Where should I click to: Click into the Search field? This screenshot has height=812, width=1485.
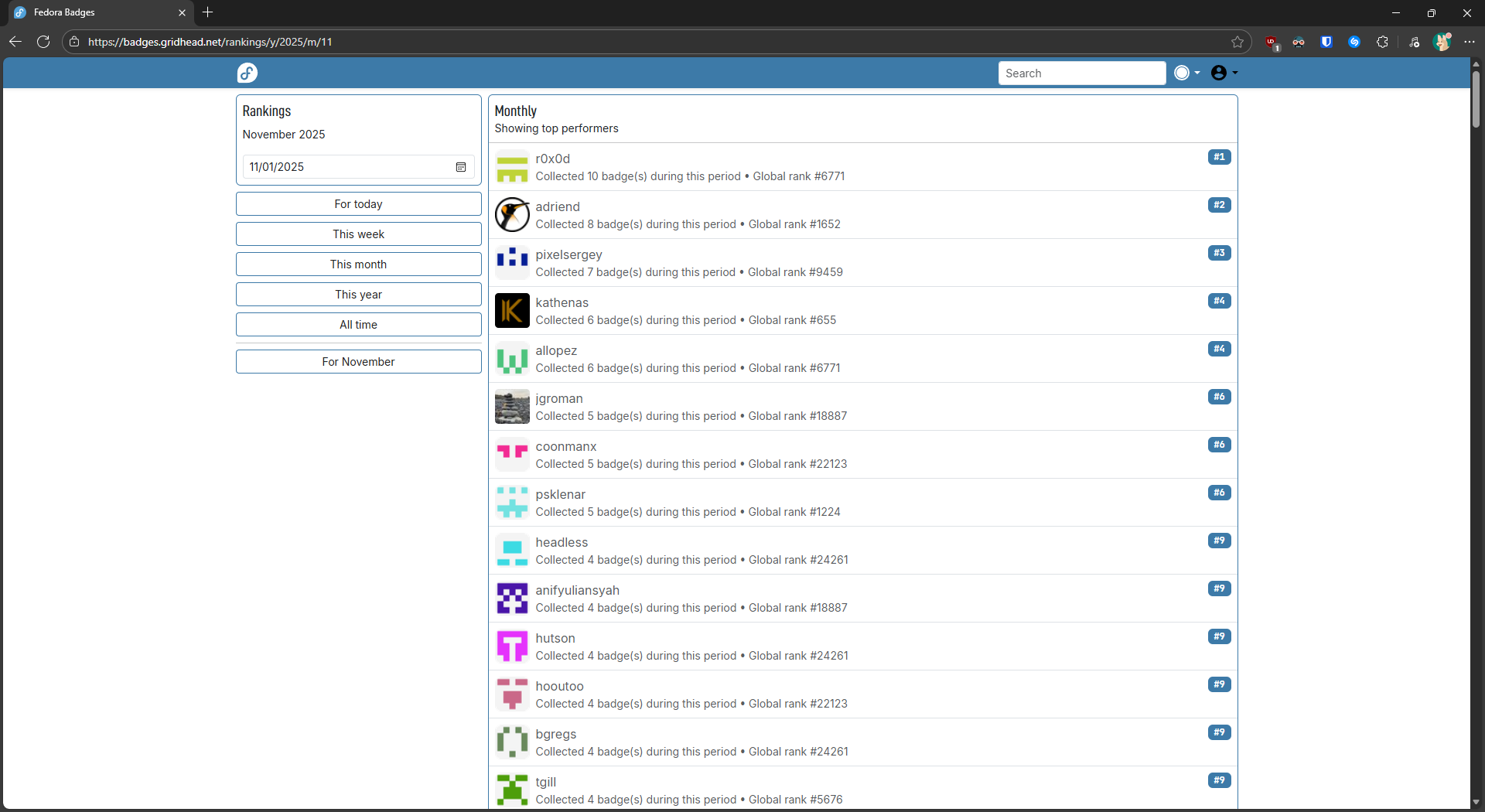point(1081,73)
